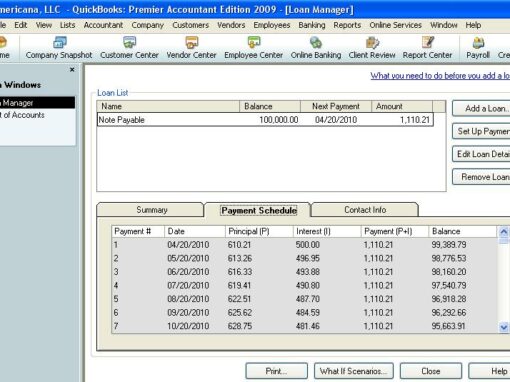Open the Employee Center toolbar icon
Screen dimensions: 510x382
253,48
